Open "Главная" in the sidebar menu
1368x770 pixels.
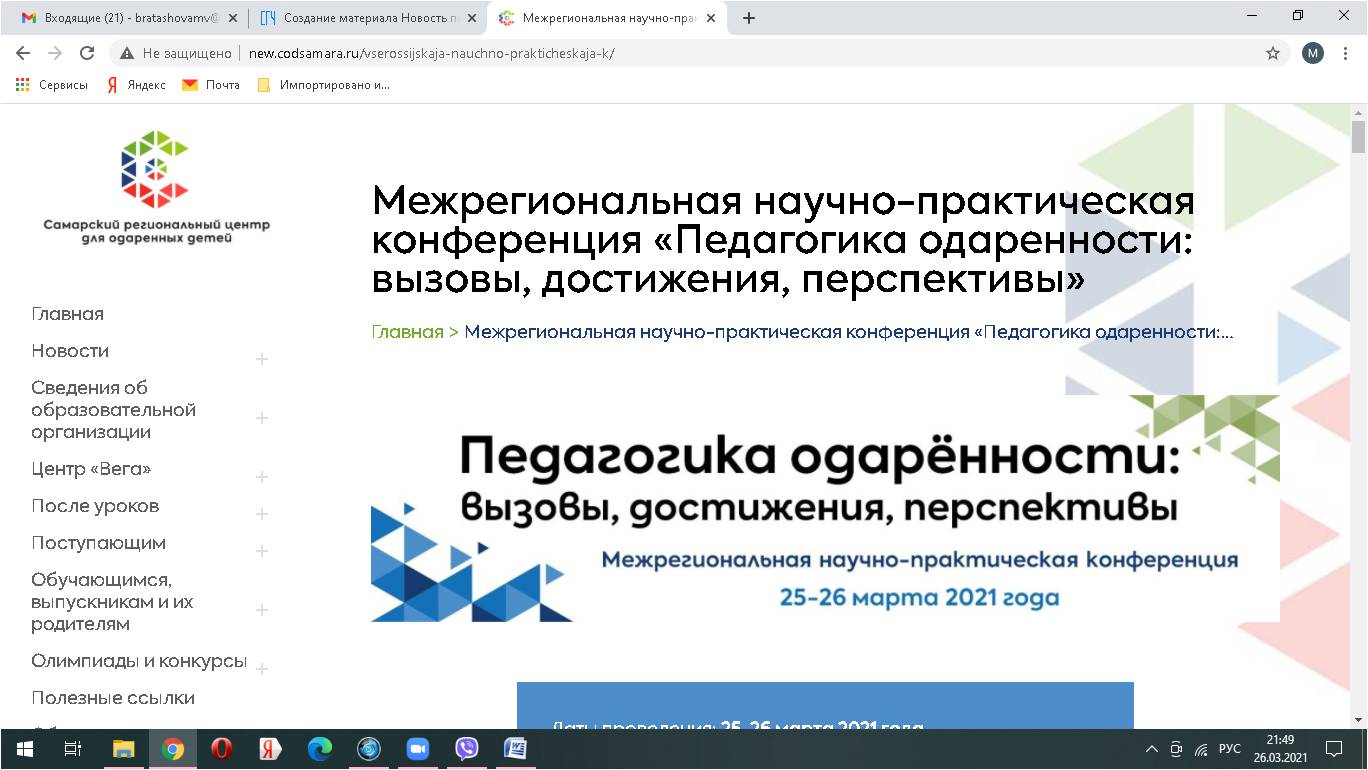[x=67, y=314]
